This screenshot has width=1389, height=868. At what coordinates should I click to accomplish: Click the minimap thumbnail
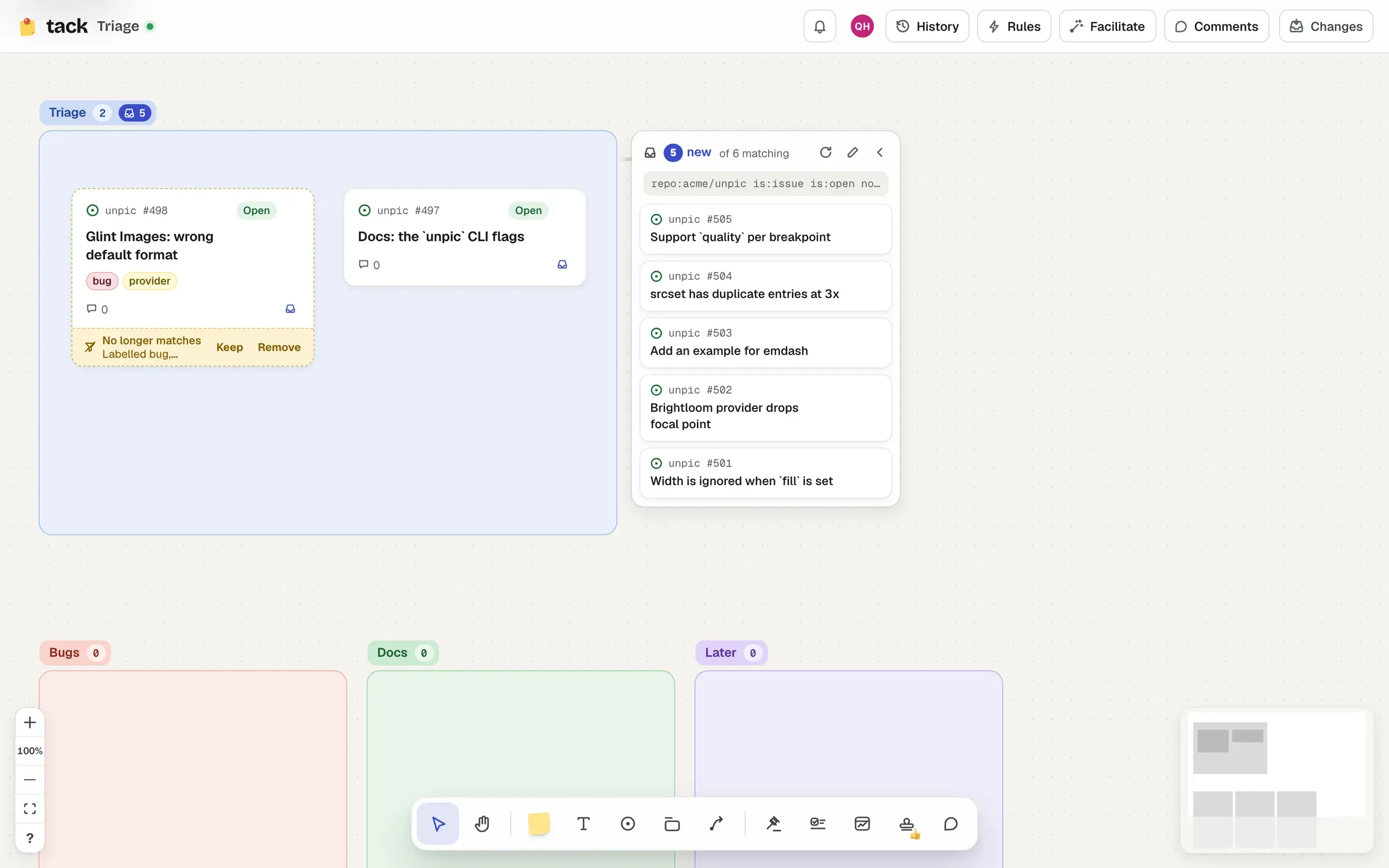pos(1277,781)
